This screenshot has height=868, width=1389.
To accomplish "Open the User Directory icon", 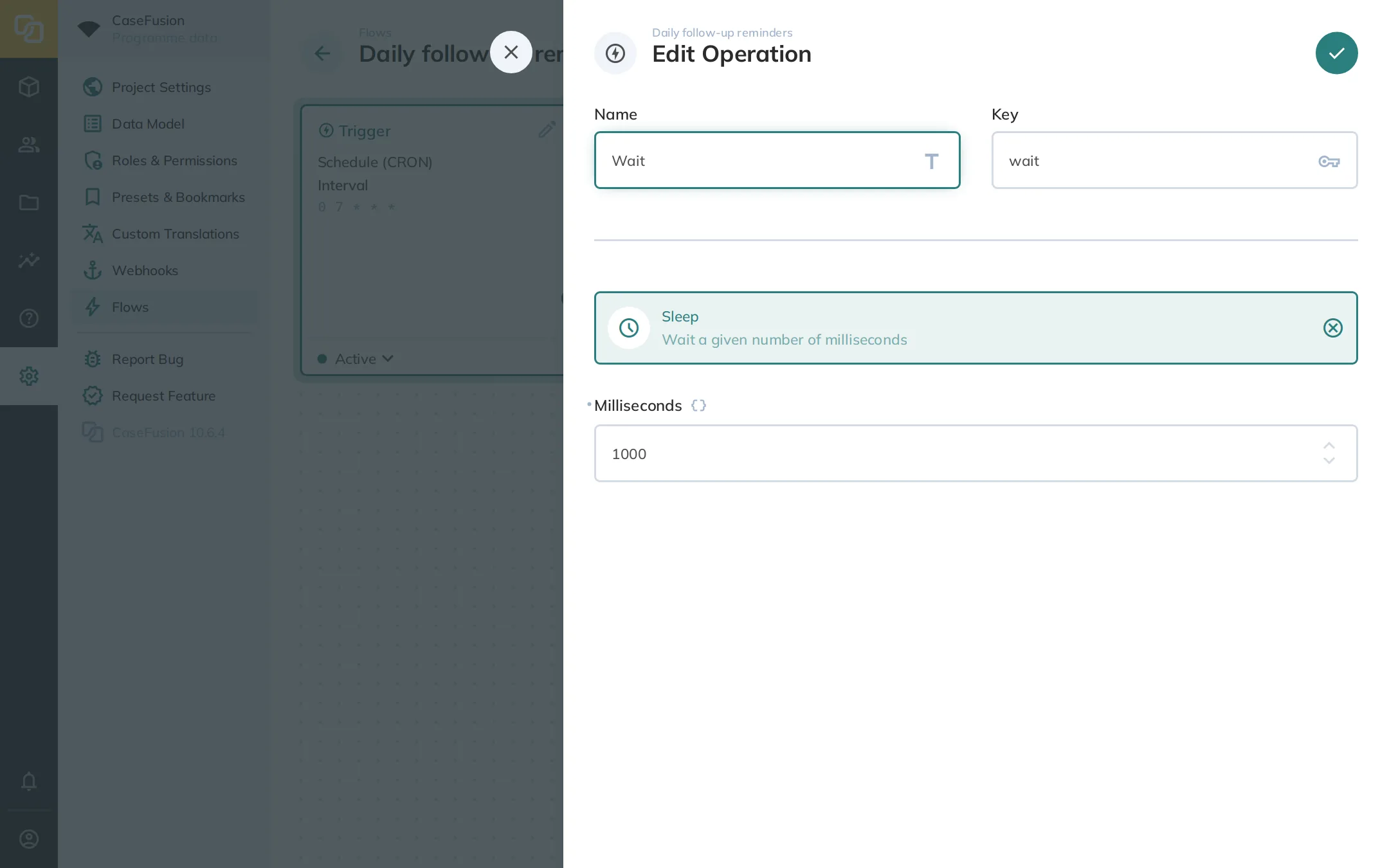I will point(29,145).
